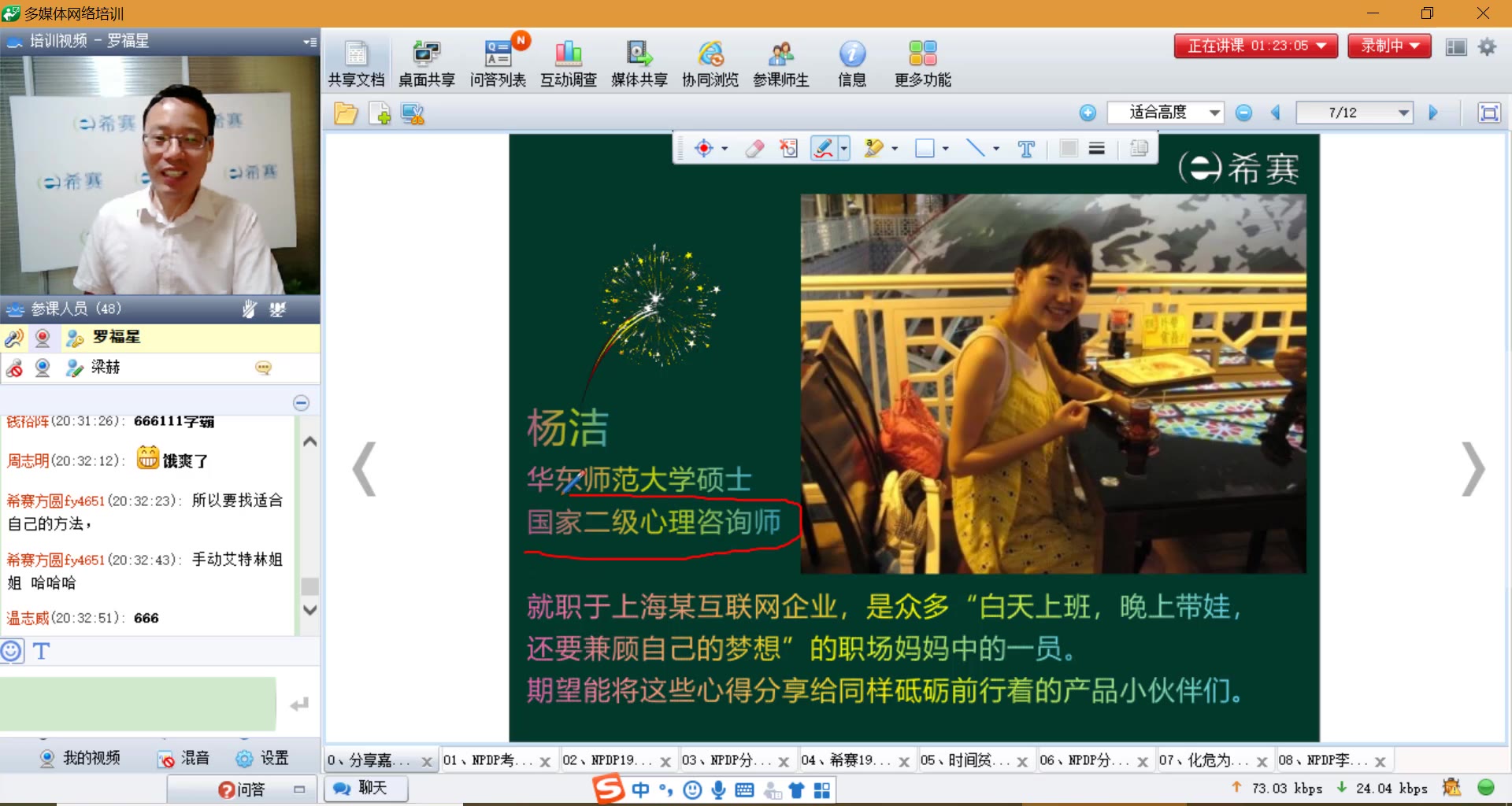Open 我的视频 my video
Viewport: 1512px width, 806px height.
pyautogui.click(x=80, y=758)
